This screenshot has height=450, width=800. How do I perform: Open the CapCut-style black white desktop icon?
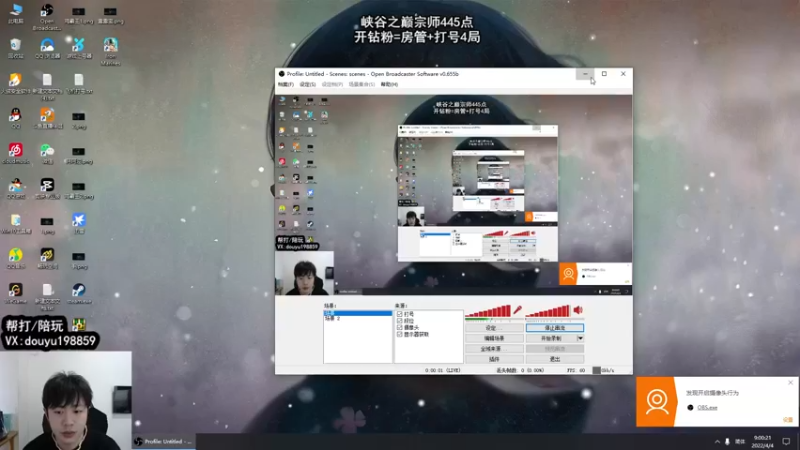47,188
